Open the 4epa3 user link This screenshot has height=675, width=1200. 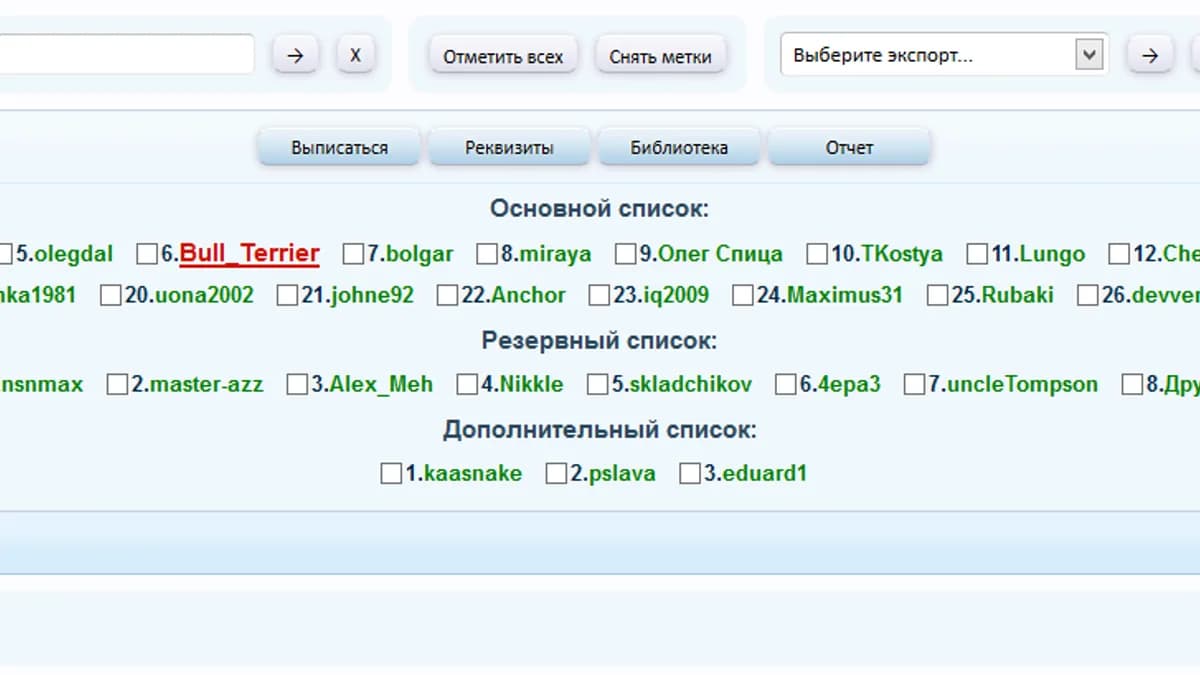(849, 385)
